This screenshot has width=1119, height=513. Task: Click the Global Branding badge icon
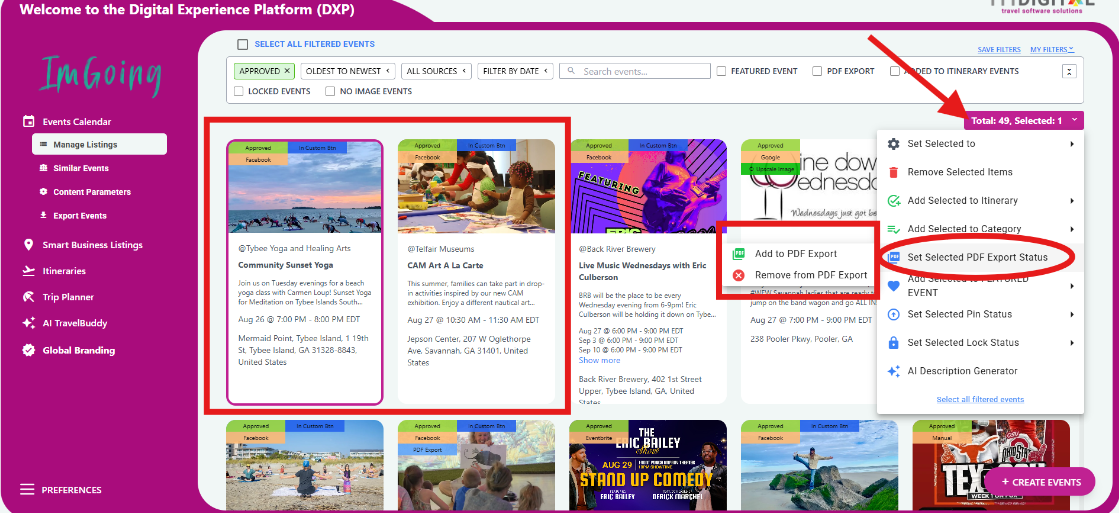point(29,350)
